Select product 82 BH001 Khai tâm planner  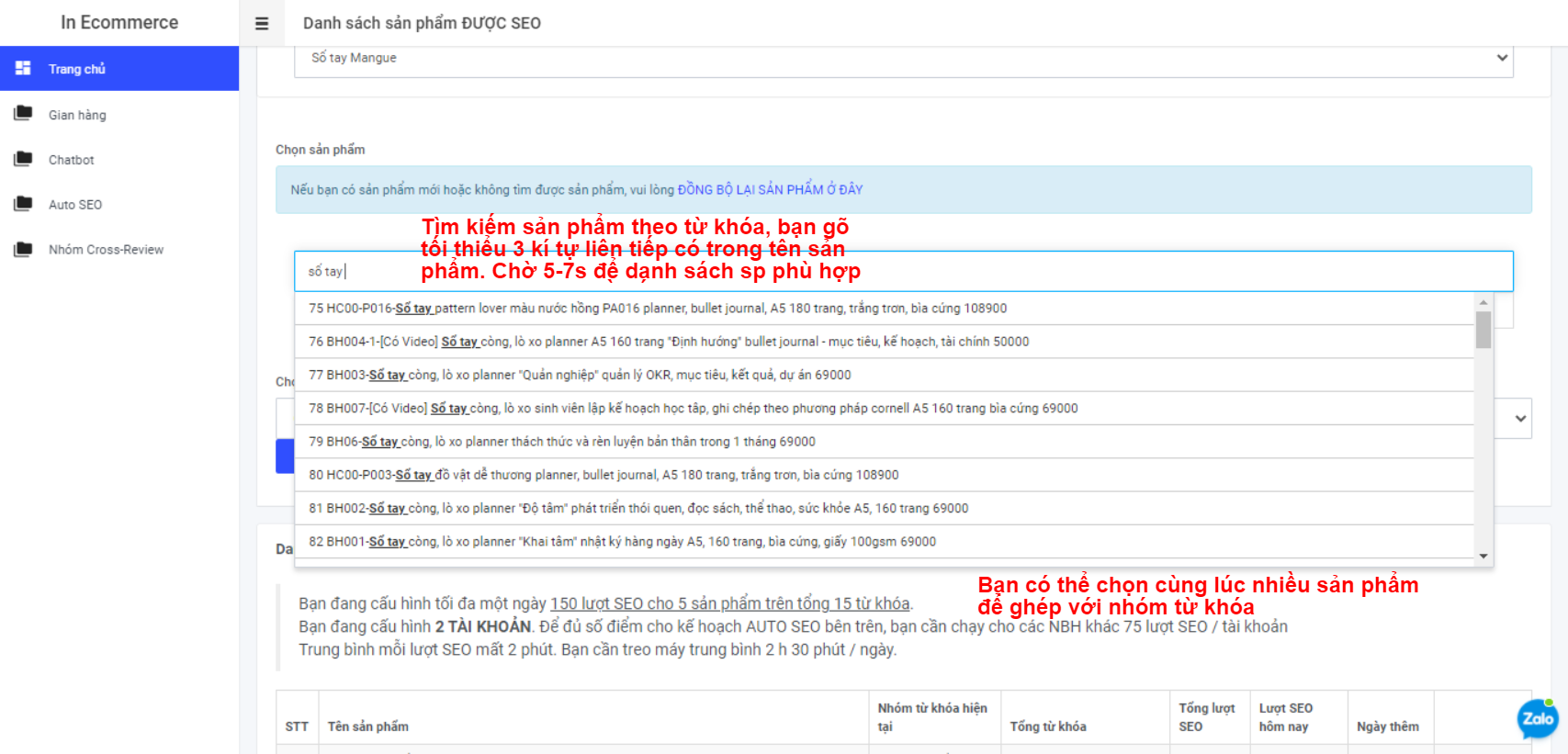point(884,542)
